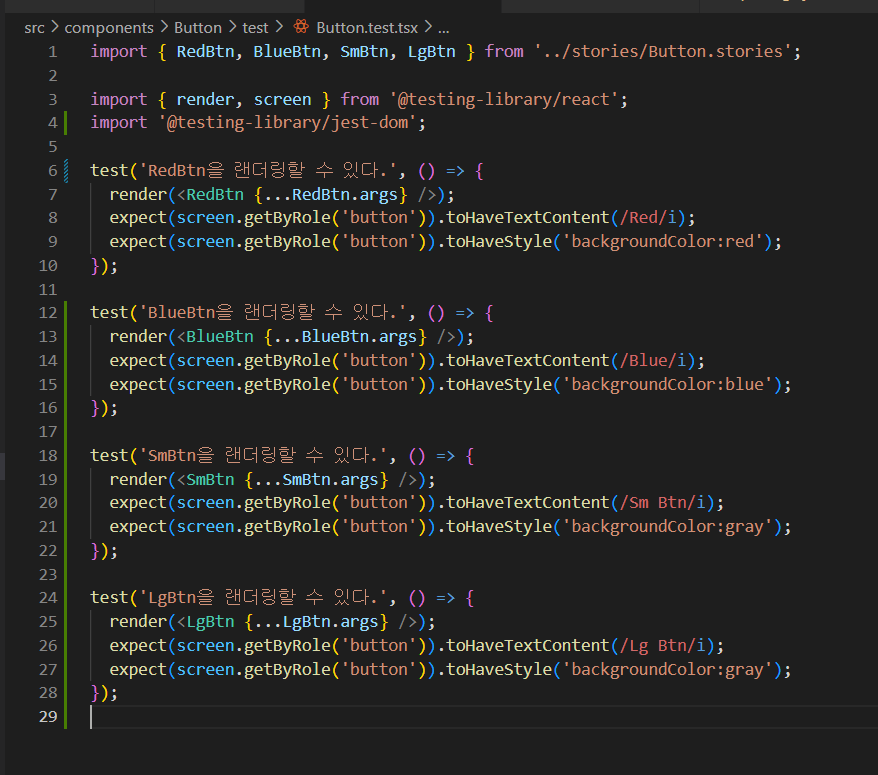Click the /Red/i regex on line 8
The height and width of the screenshot is (775, 878).
(648, 217)
